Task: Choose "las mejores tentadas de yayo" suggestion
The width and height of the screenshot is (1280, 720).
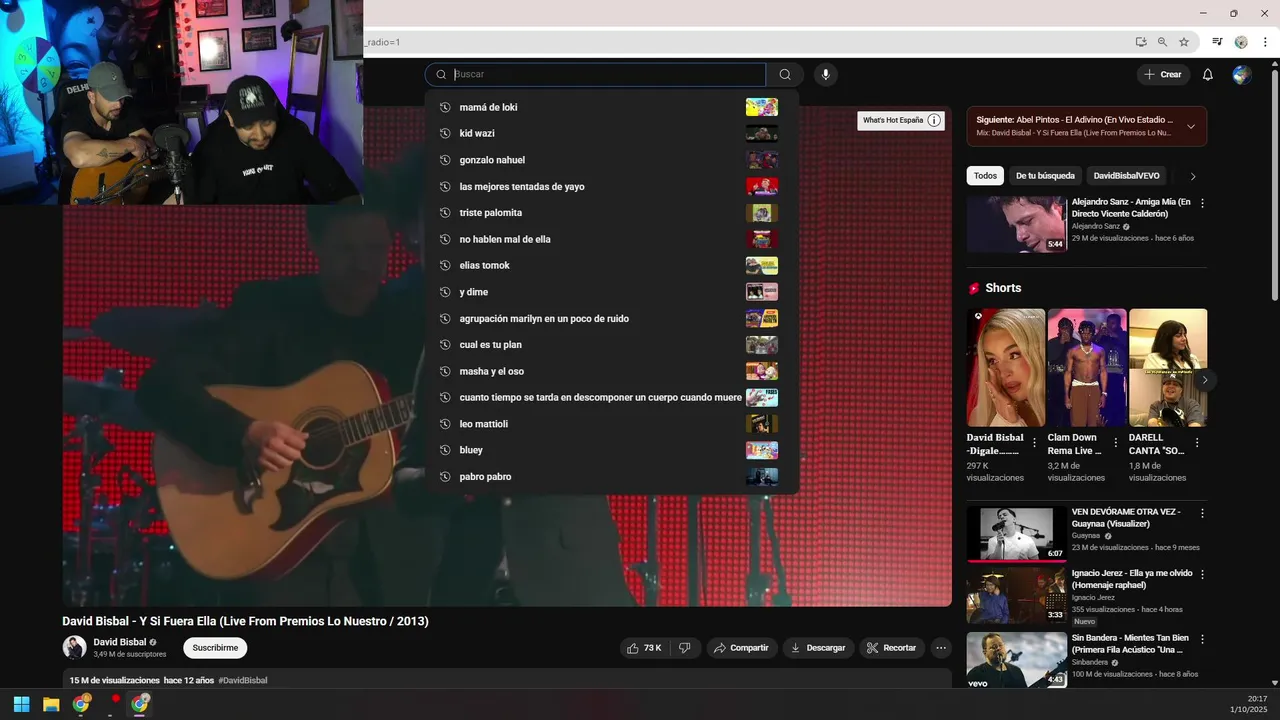Action: (611, 186)
